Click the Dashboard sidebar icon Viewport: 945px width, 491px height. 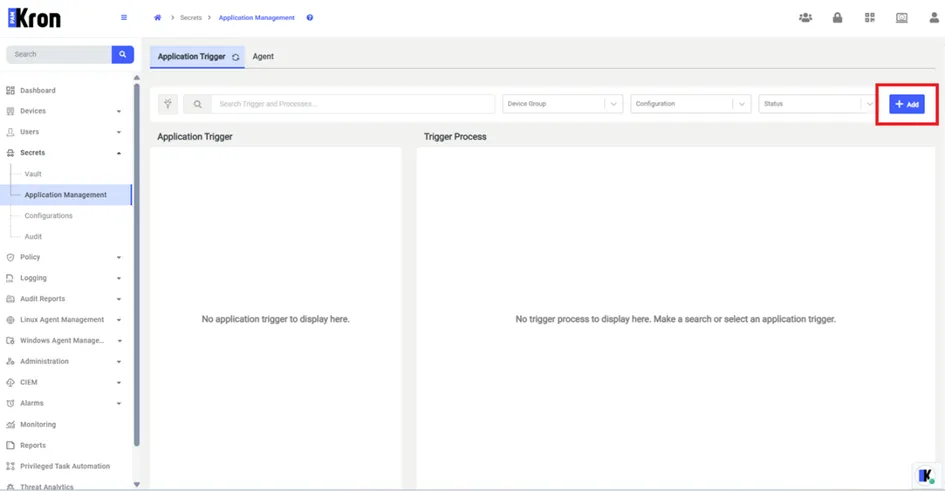(x=10, y=90)
